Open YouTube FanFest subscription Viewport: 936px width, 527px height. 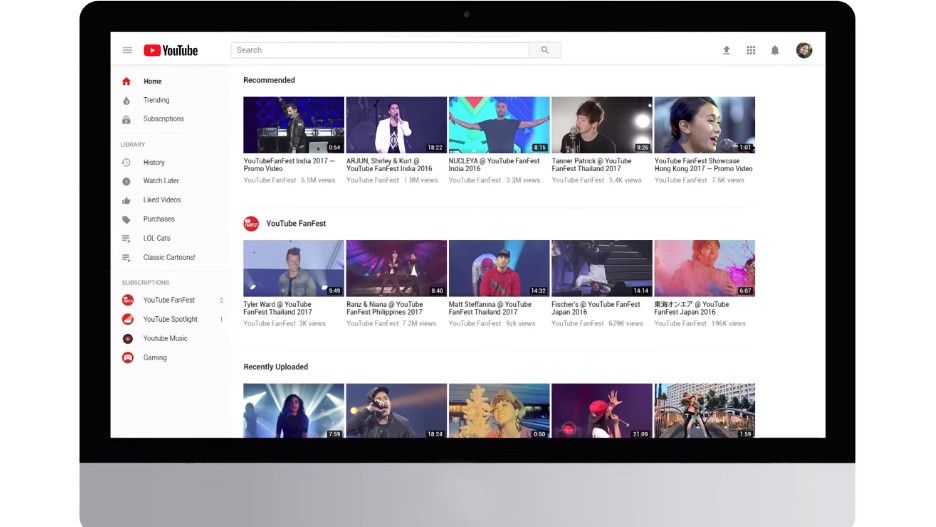(x=171, y=300)
